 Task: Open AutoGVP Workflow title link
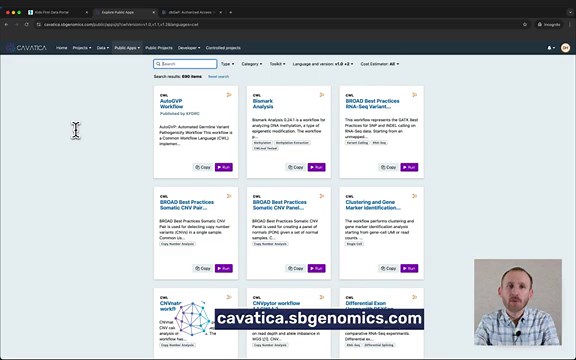[171, 104]
